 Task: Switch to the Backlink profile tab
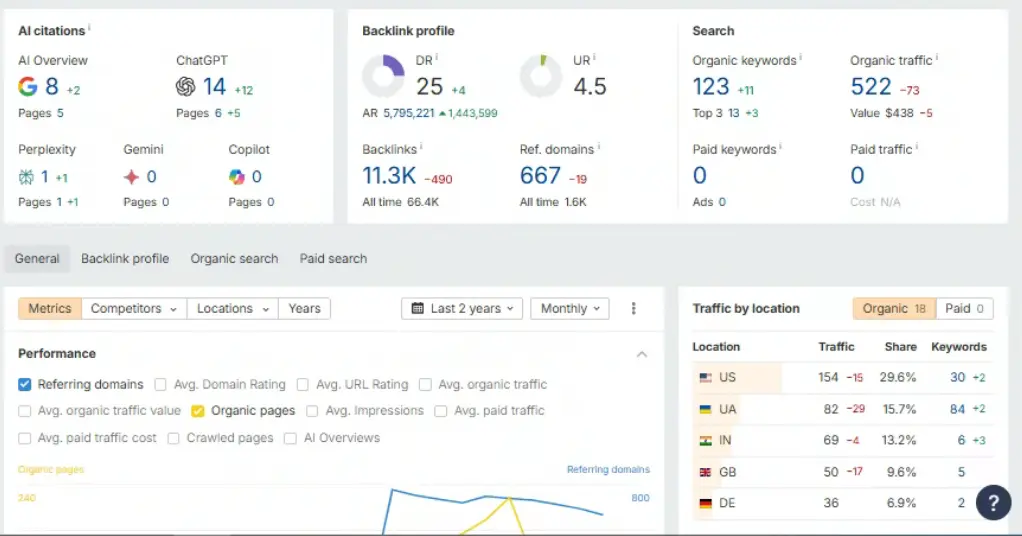[125, 258]
